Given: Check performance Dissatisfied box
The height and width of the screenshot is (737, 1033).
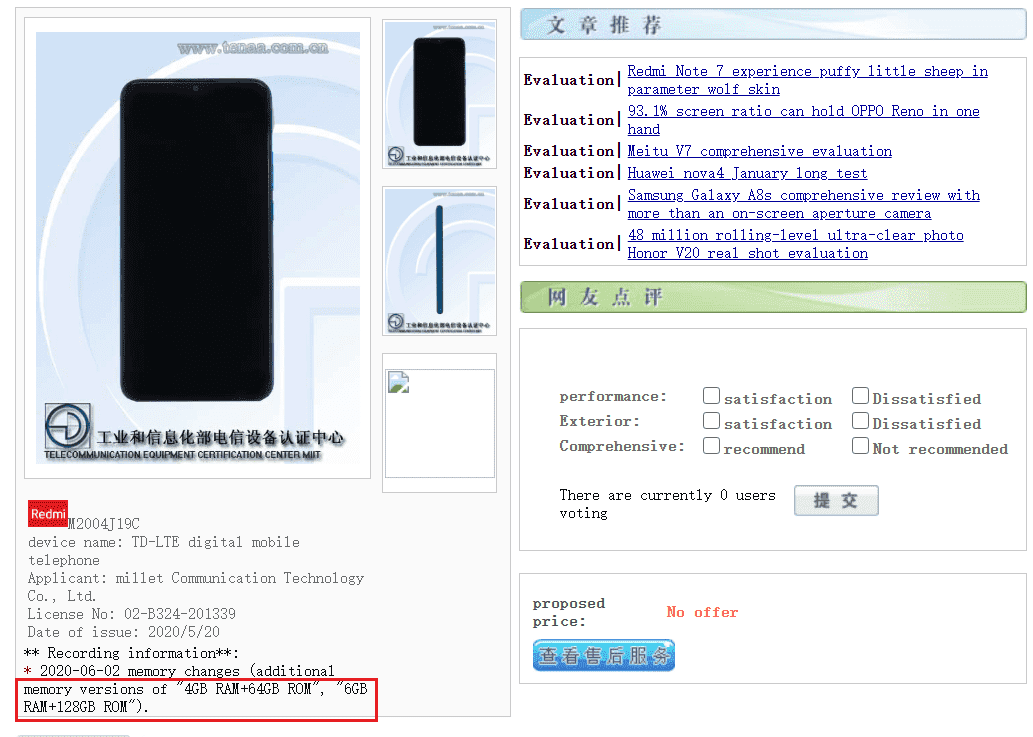Looking at the screenshot, I should pyautogui.click(x=860, y=395).
